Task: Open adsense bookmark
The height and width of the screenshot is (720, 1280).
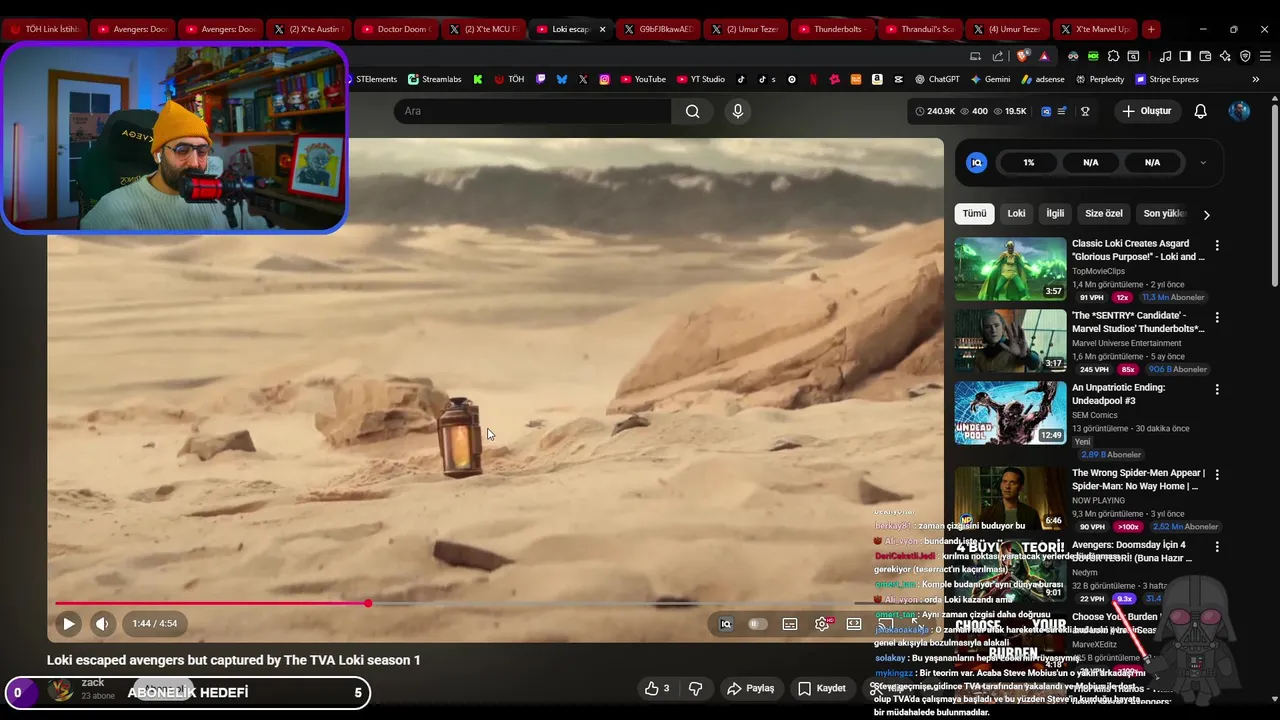Action: point(1043,79)
